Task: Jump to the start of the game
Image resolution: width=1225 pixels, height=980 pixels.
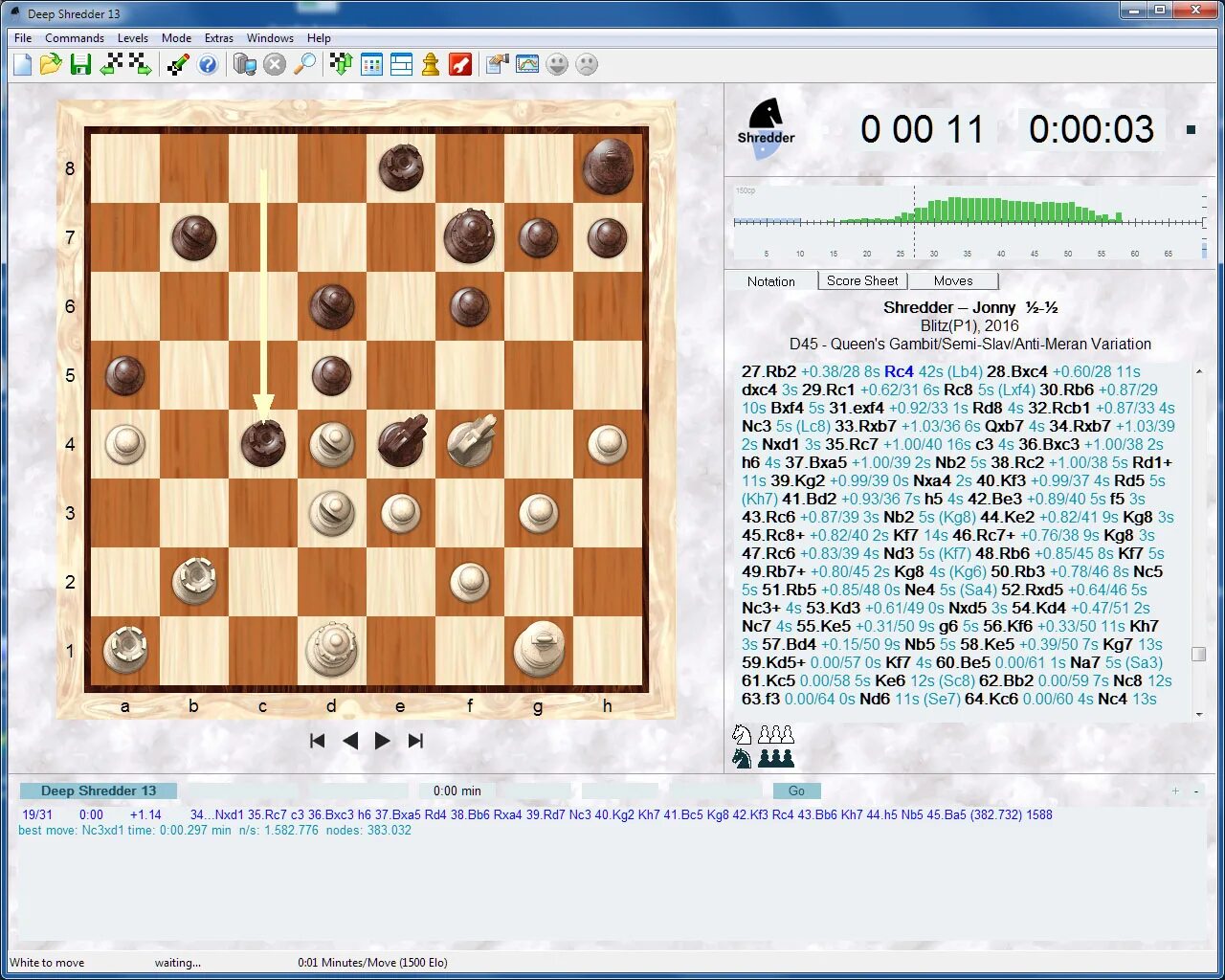Action: point(318,741)
